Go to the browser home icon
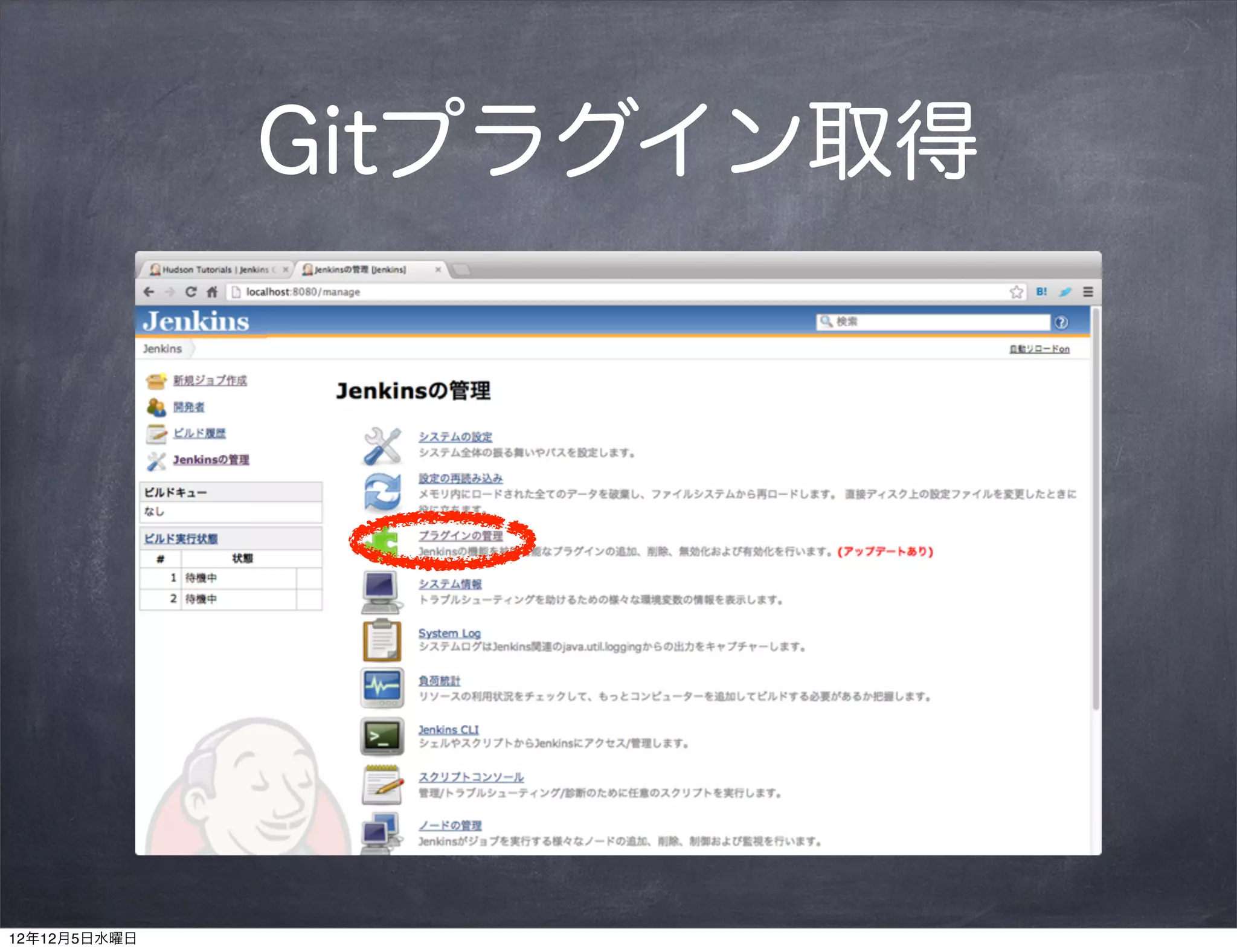The width and height of the screenshot is (1237, 952). [211, 292]
